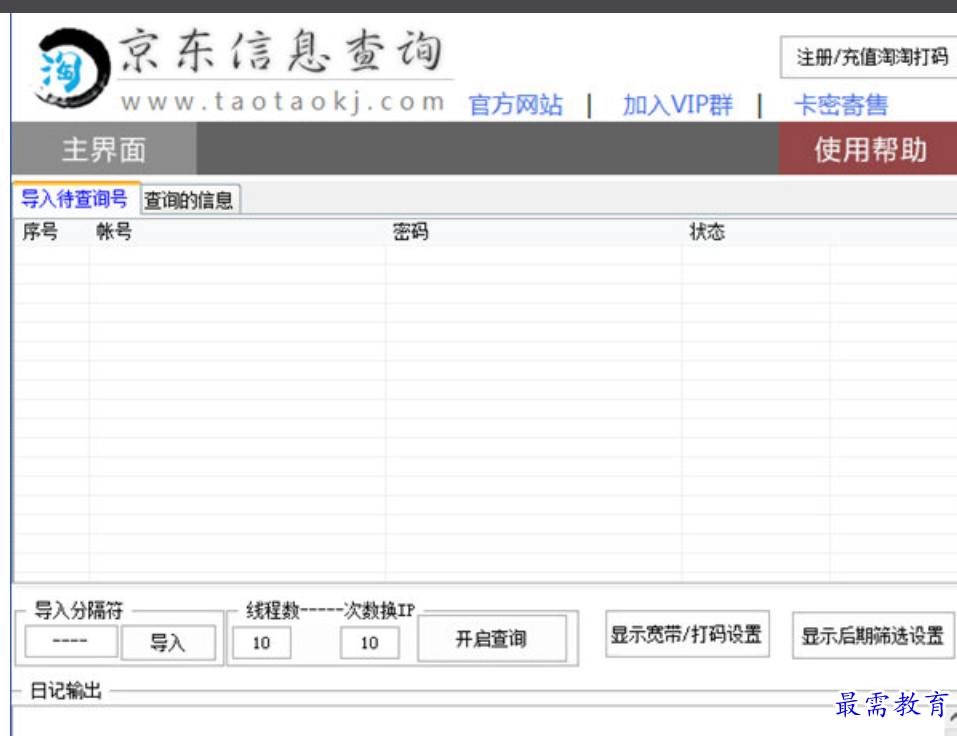Follow the 加入VIP群 link
Screen dimensions: 957x736
coord(677,105)
